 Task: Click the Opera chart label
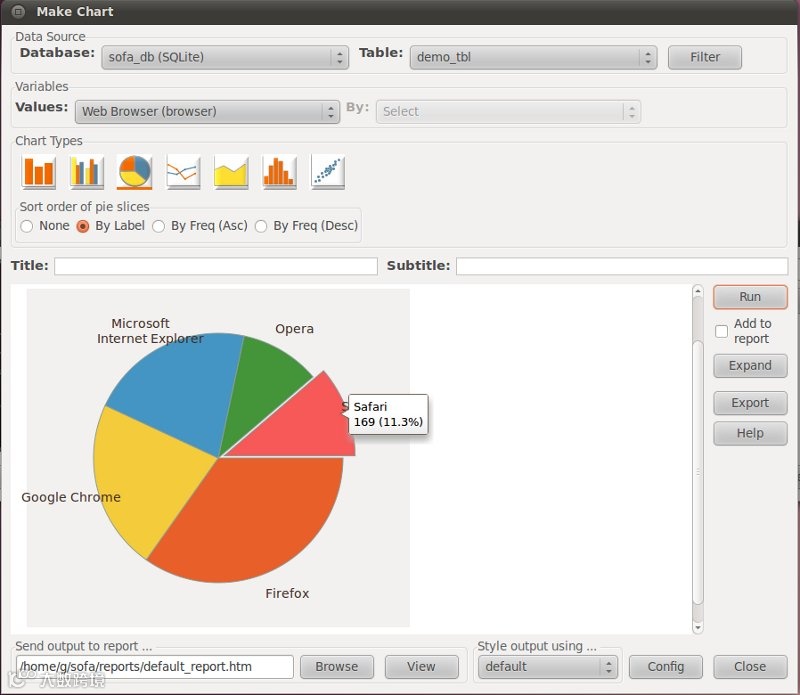click(x=294, y=329)
